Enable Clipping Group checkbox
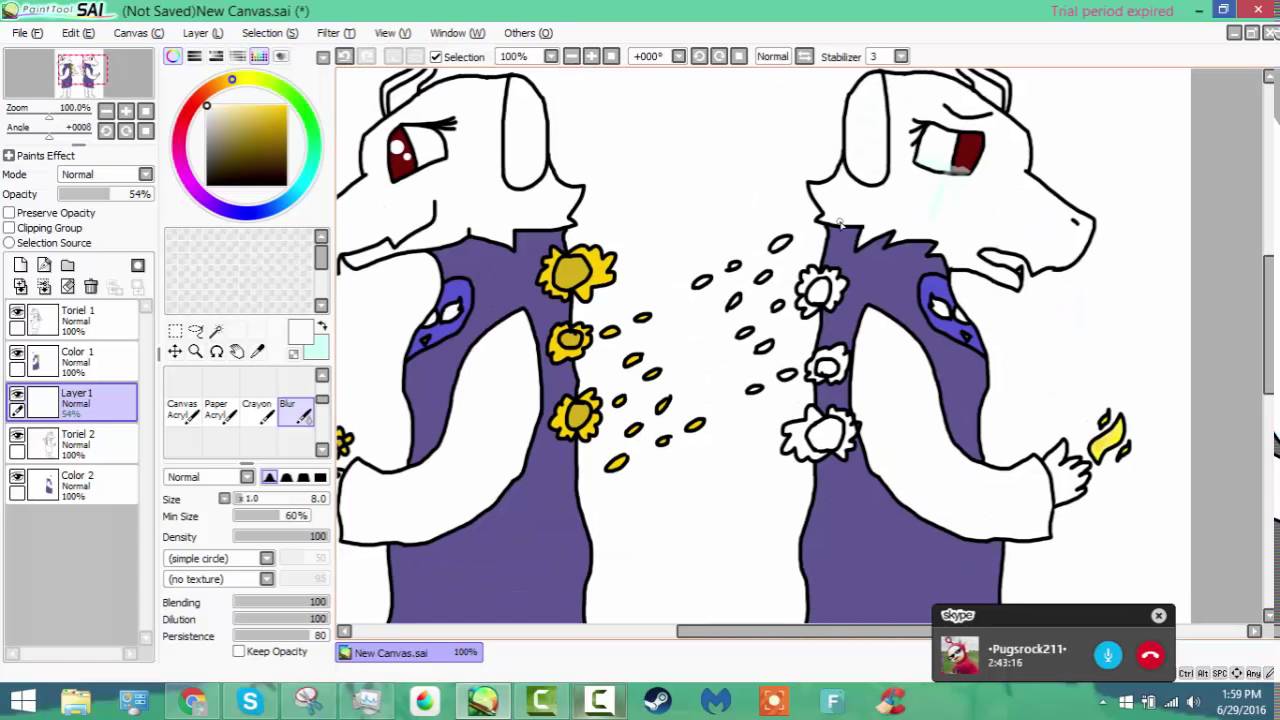 click(x=9, y=228)
